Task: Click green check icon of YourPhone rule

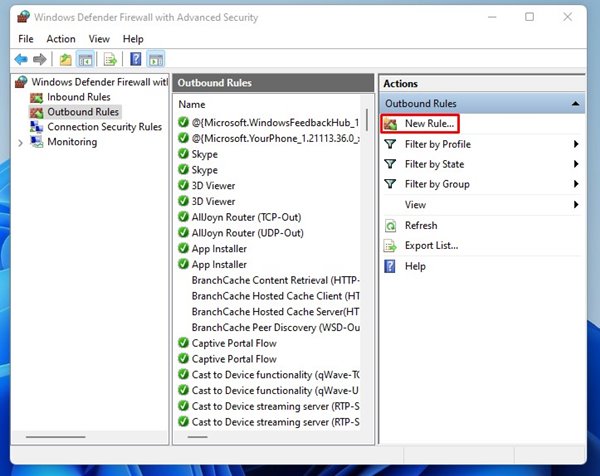Action: tap(183, 138)
